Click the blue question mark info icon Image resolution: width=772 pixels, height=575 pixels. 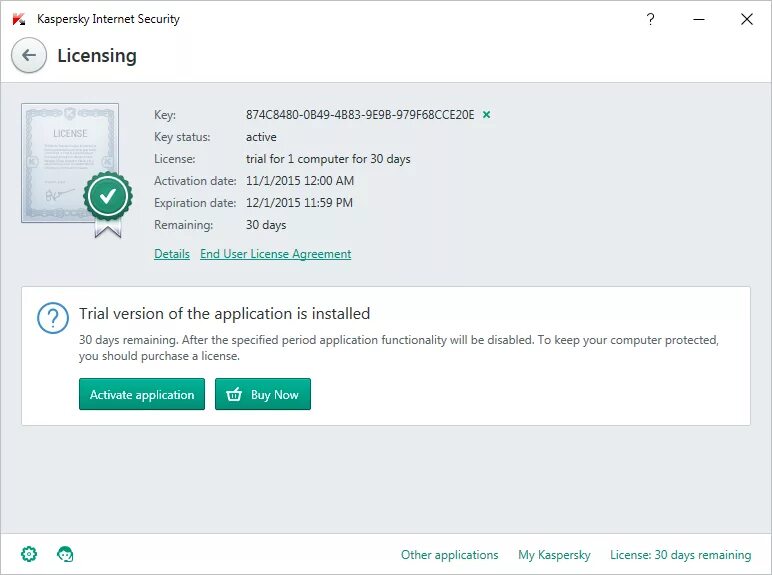point(53,318)
